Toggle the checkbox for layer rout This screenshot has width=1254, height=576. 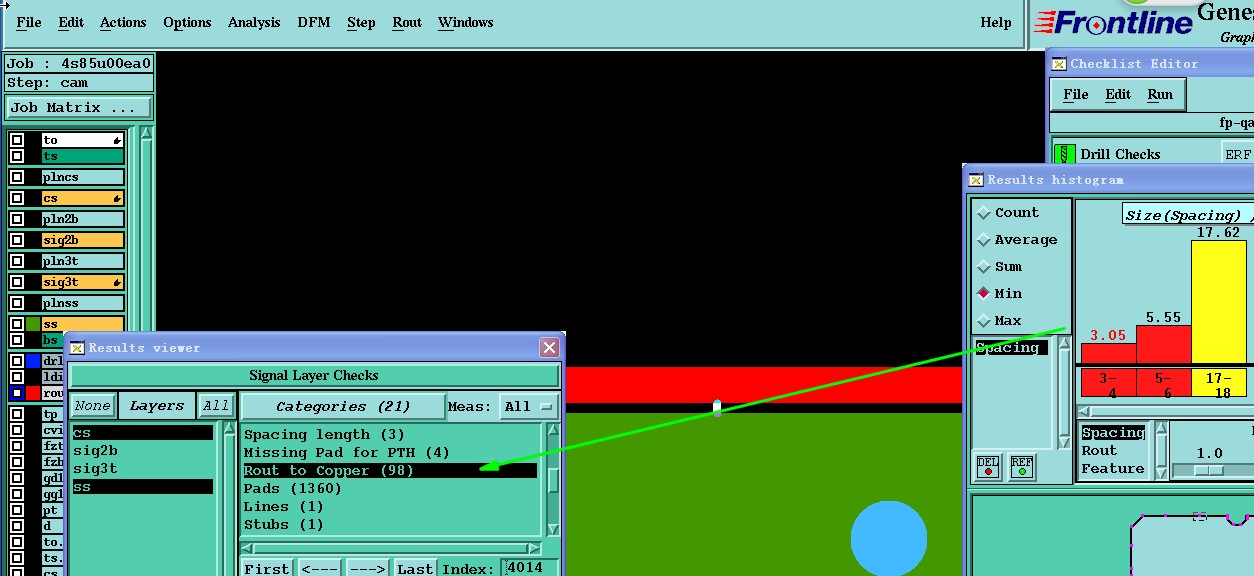pos(17,393)
